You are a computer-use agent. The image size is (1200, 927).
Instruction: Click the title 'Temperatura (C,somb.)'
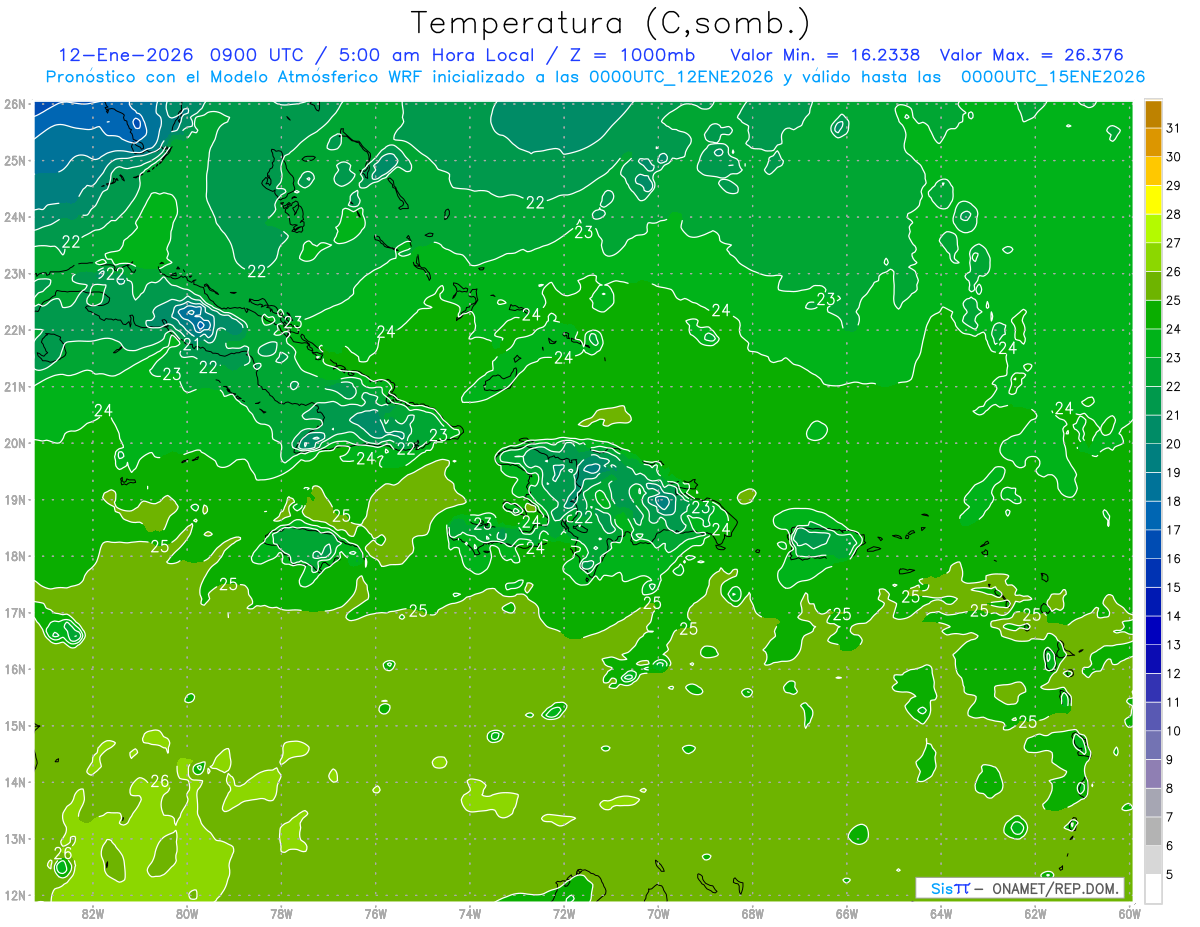[x=610, y=23]
